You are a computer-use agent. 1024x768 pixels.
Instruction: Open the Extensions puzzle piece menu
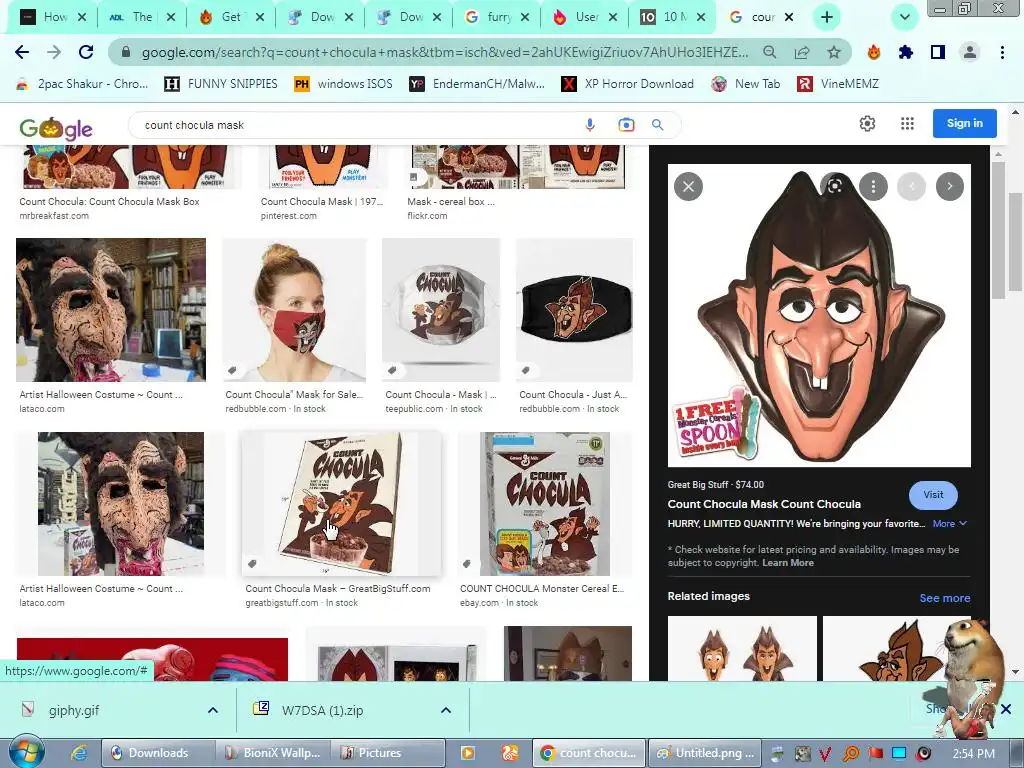(906, 52)
